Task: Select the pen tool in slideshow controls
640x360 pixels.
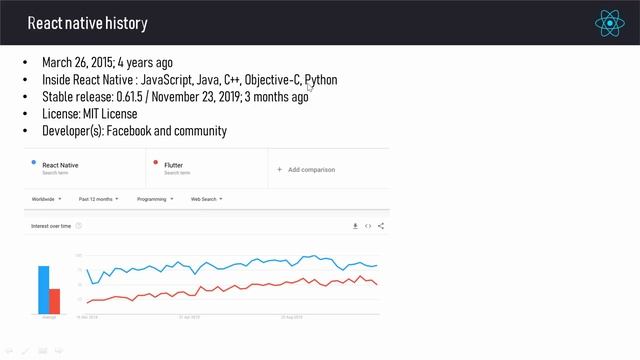Action: [25, 351]
